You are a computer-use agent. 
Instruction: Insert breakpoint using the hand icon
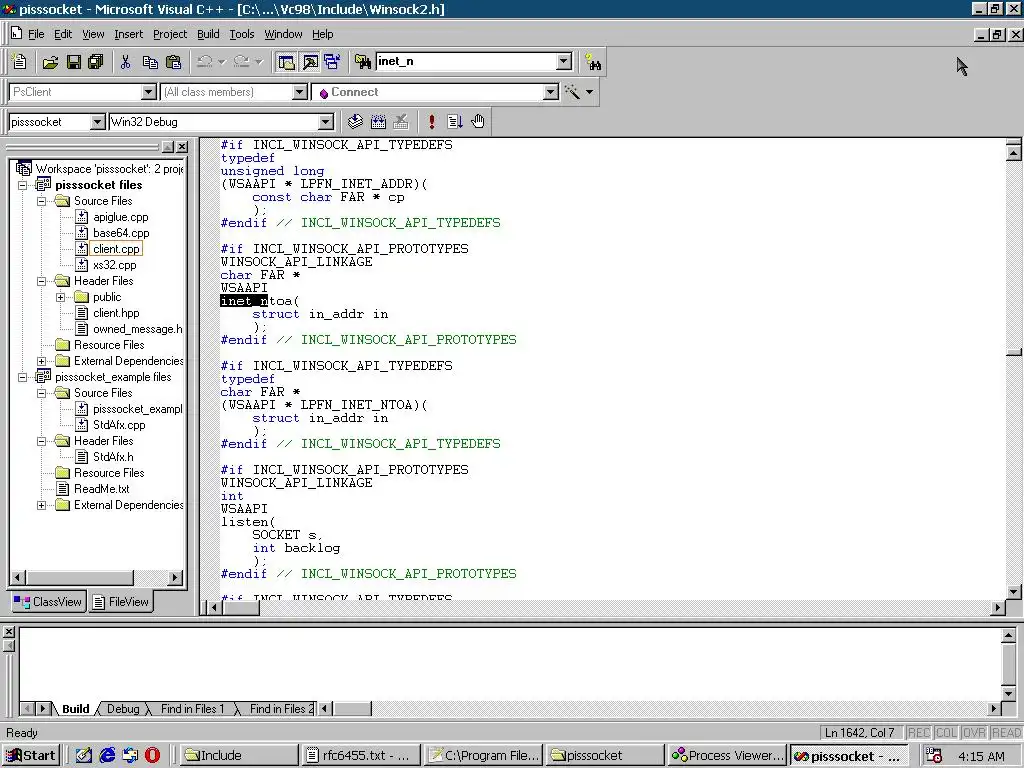point(478,121)
